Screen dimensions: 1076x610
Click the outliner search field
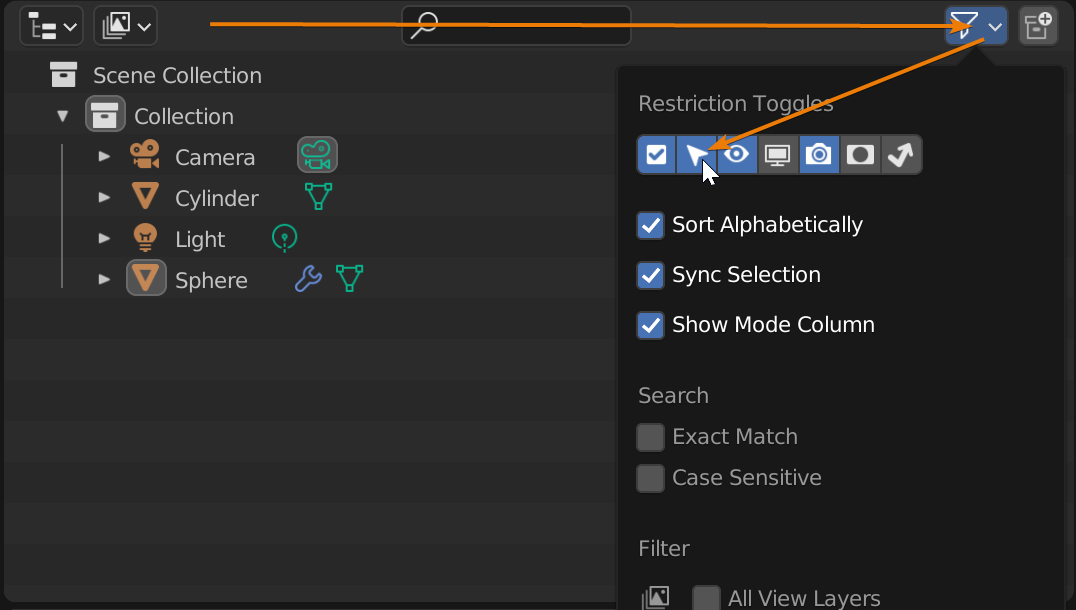coord(516,26)
